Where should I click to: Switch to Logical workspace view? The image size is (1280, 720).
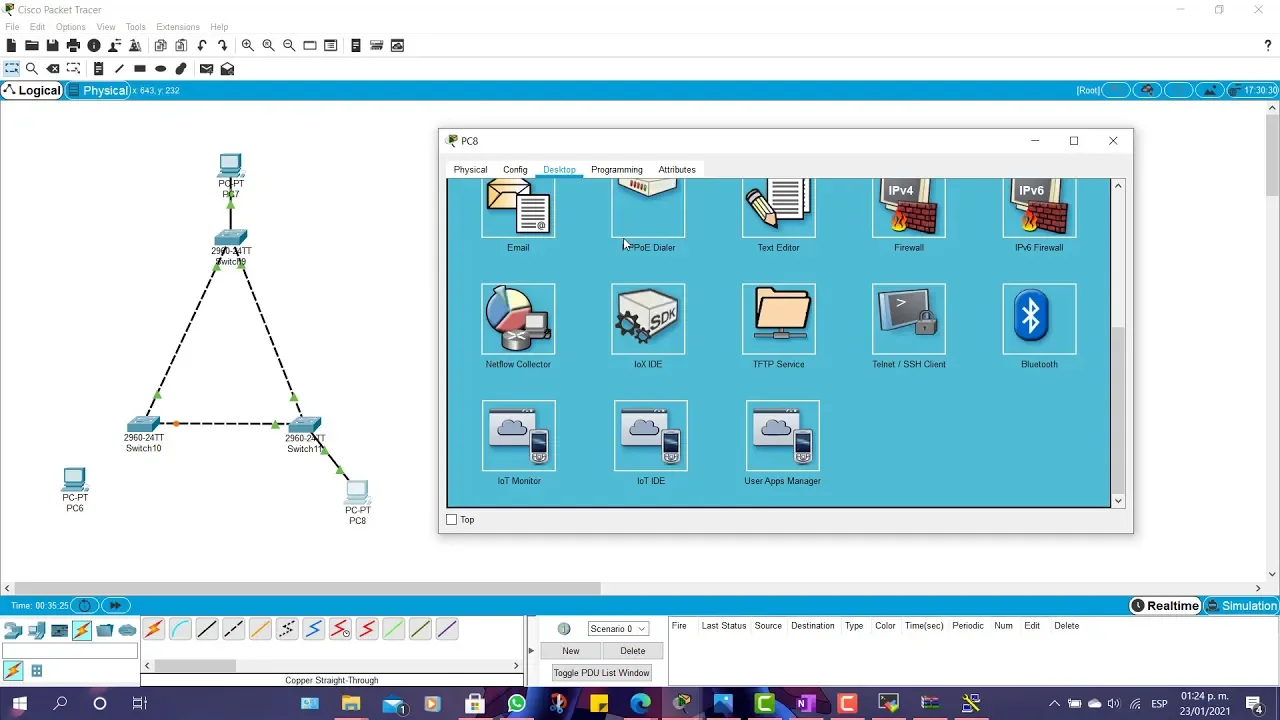point(32,90)
